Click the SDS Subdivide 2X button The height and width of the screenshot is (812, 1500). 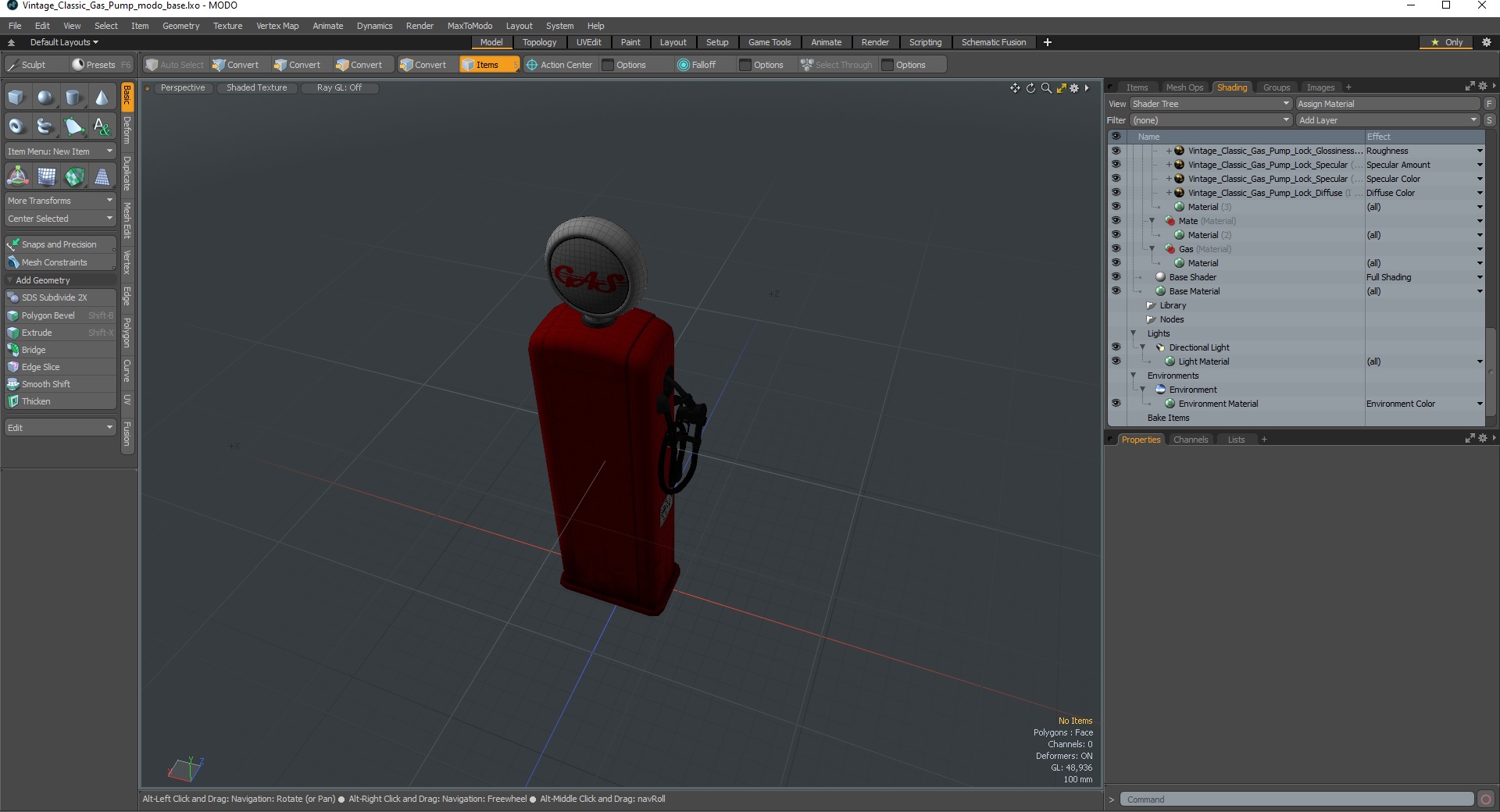pos(60,297)
